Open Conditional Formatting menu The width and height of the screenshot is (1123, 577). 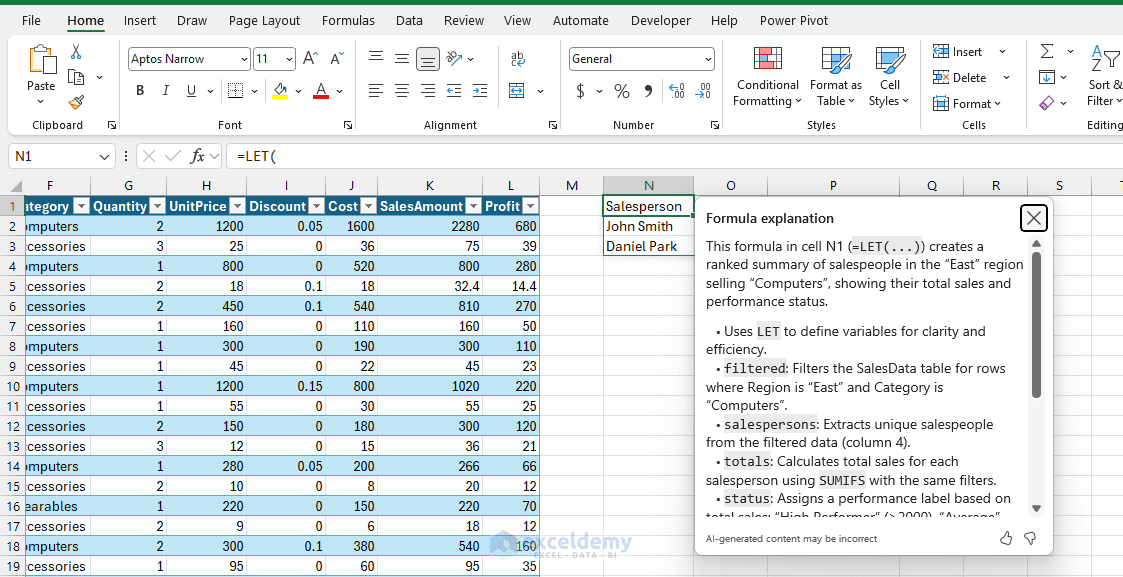768,77
